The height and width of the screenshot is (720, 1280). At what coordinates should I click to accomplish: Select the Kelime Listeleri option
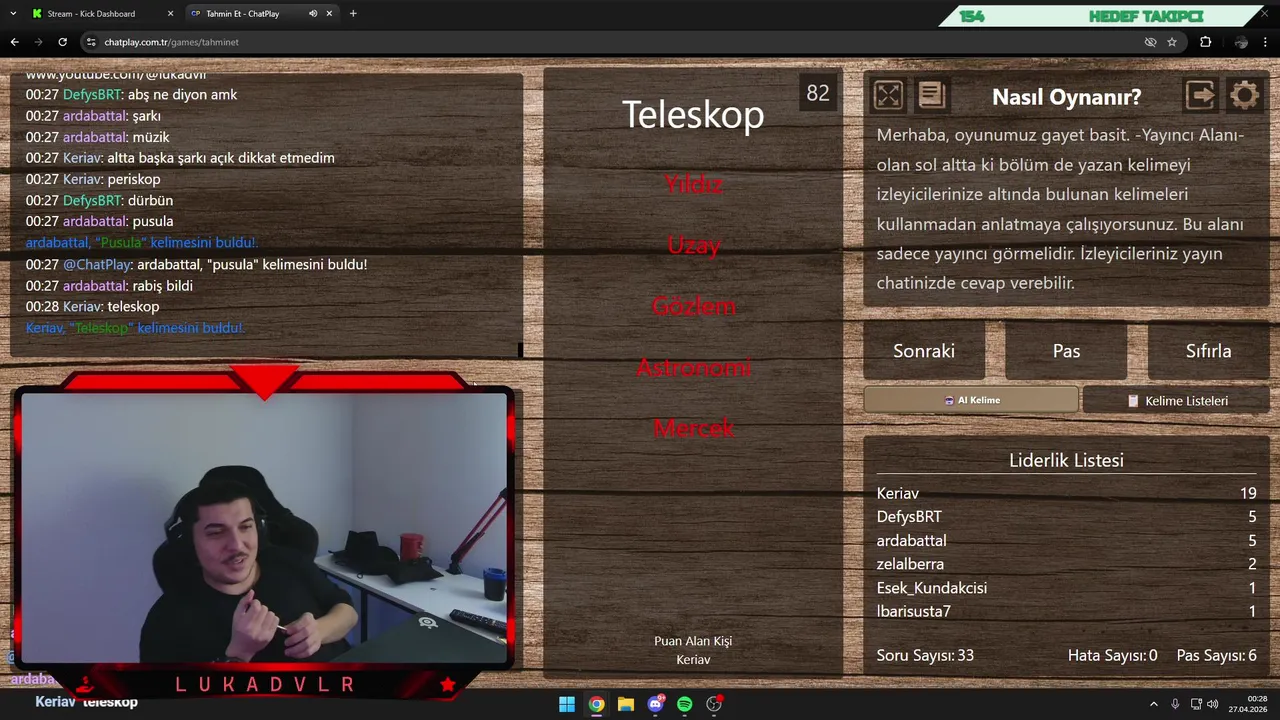tap(1176, 400)
